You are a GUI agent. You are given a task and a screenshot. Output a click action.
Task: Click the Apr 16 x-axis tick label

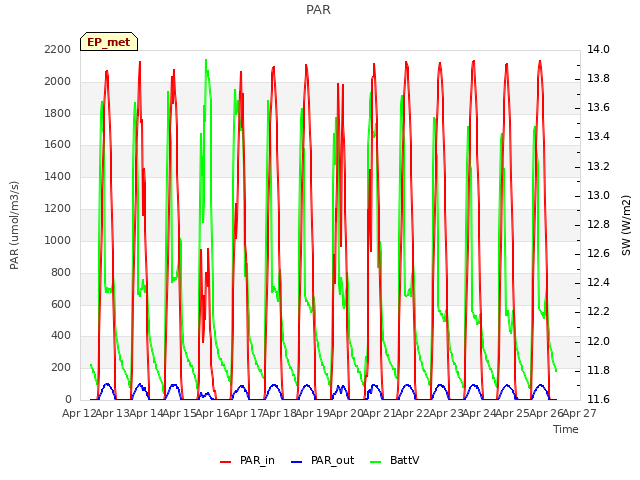[x=213, y=413]
